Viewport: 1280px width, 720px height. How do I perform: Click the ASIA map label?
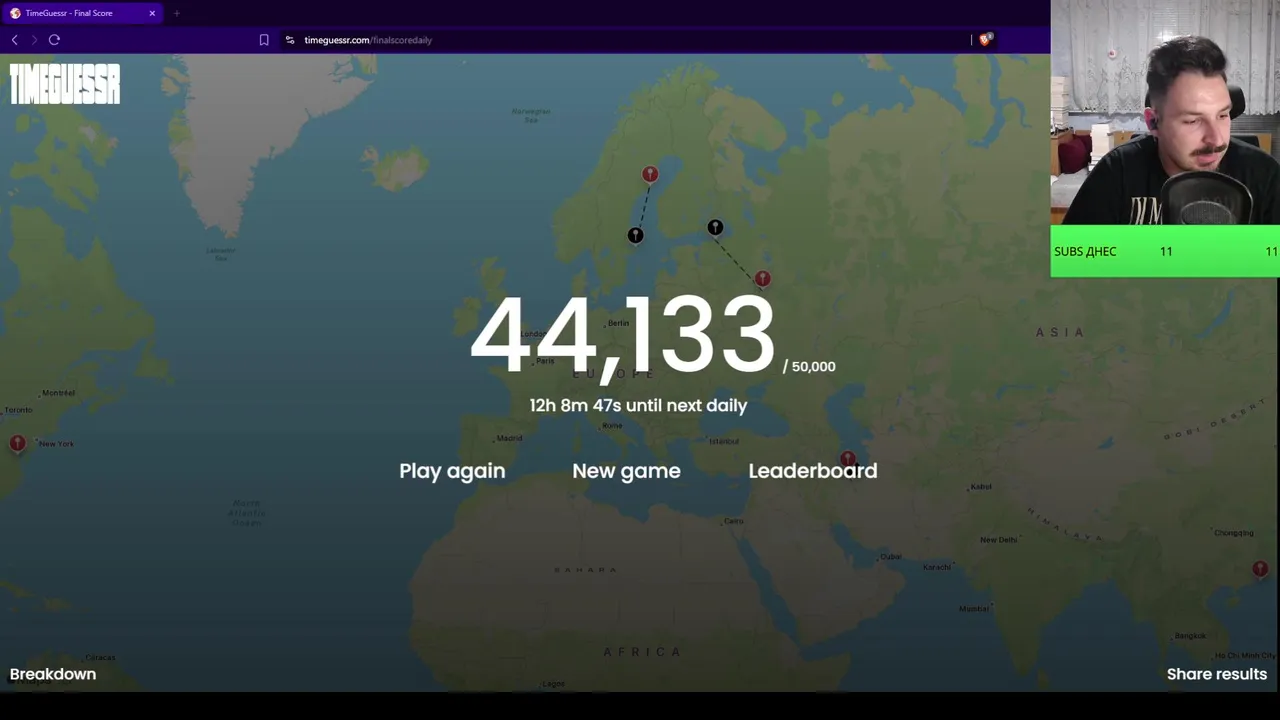[1060, 332]
